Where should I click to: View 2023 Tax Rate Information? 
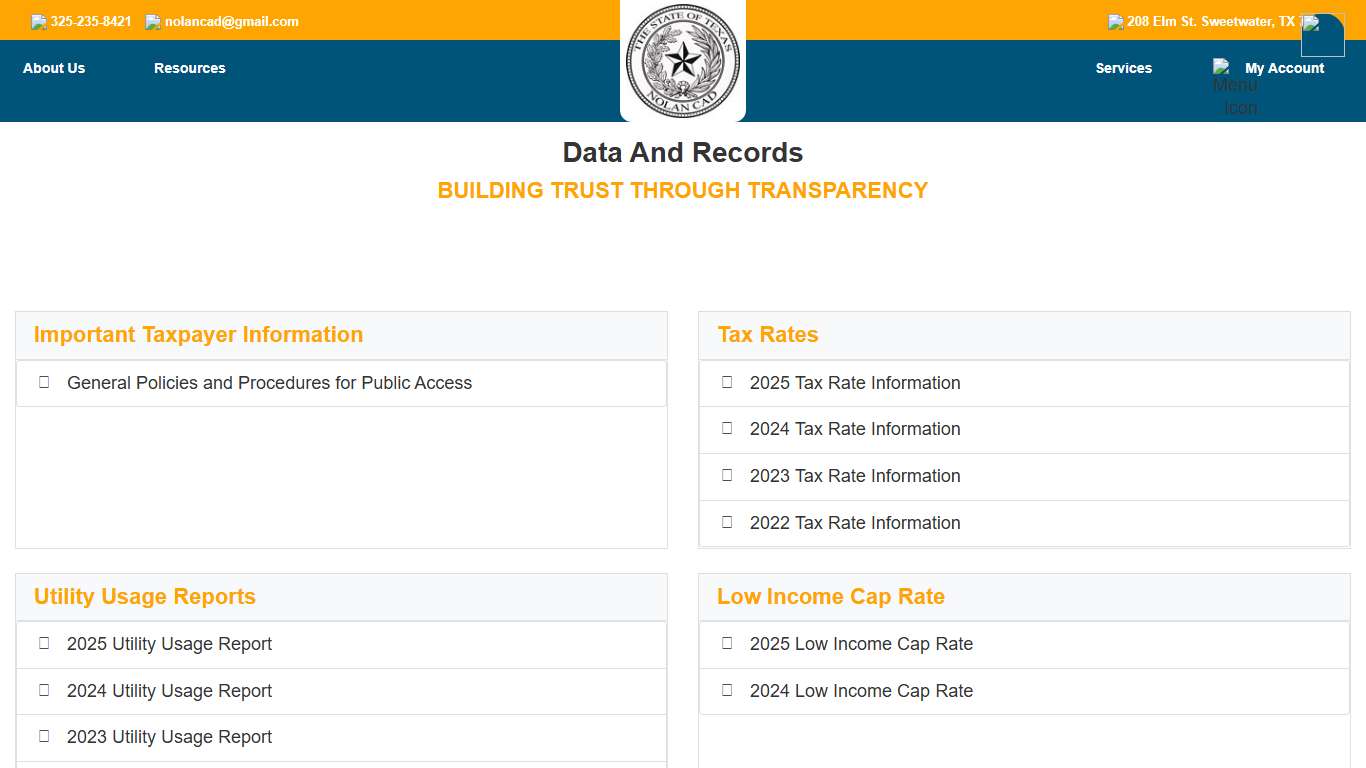click(855, 476)
